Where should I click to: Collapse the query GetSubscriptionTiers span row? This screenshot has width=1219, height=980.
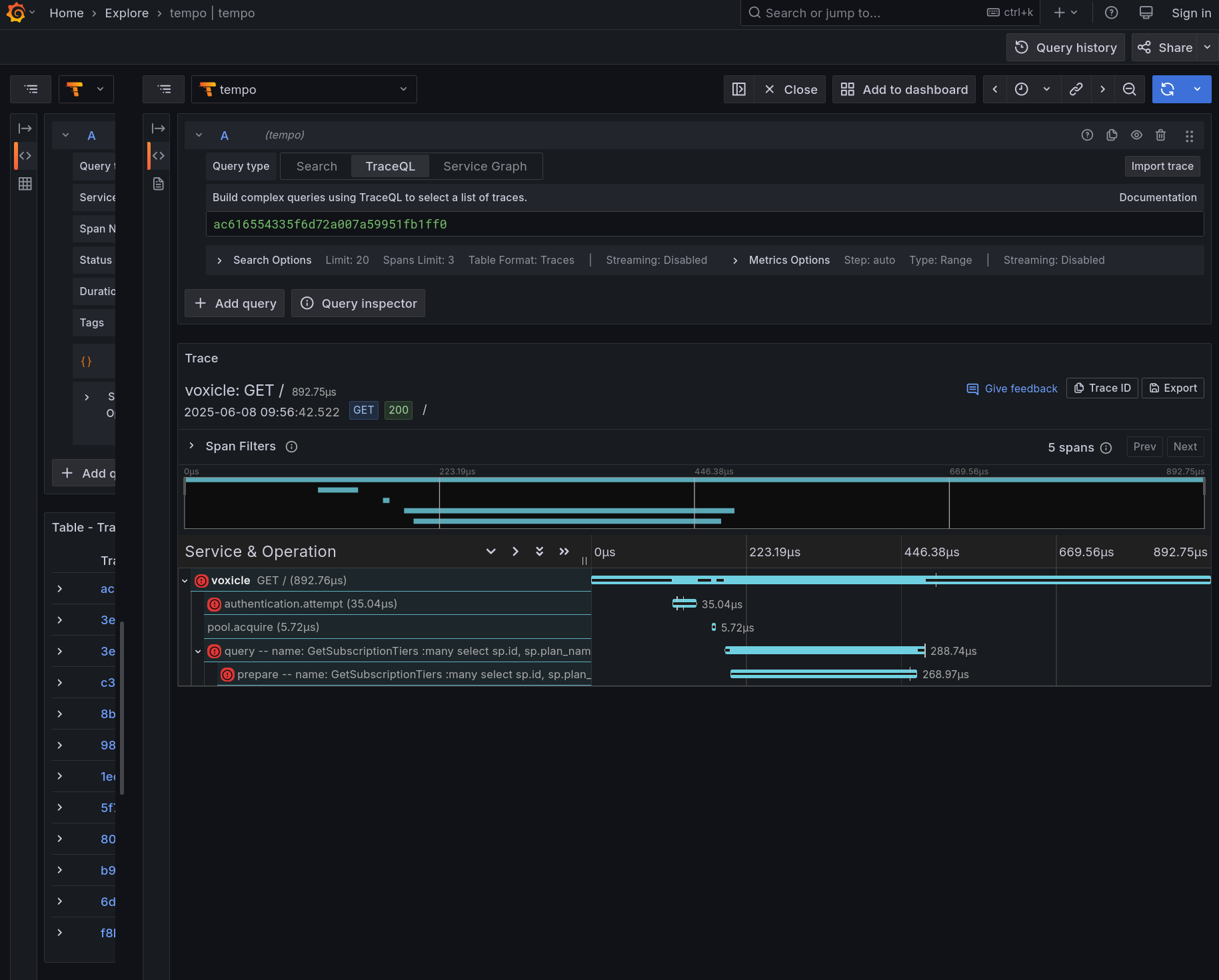pos(198,652)
